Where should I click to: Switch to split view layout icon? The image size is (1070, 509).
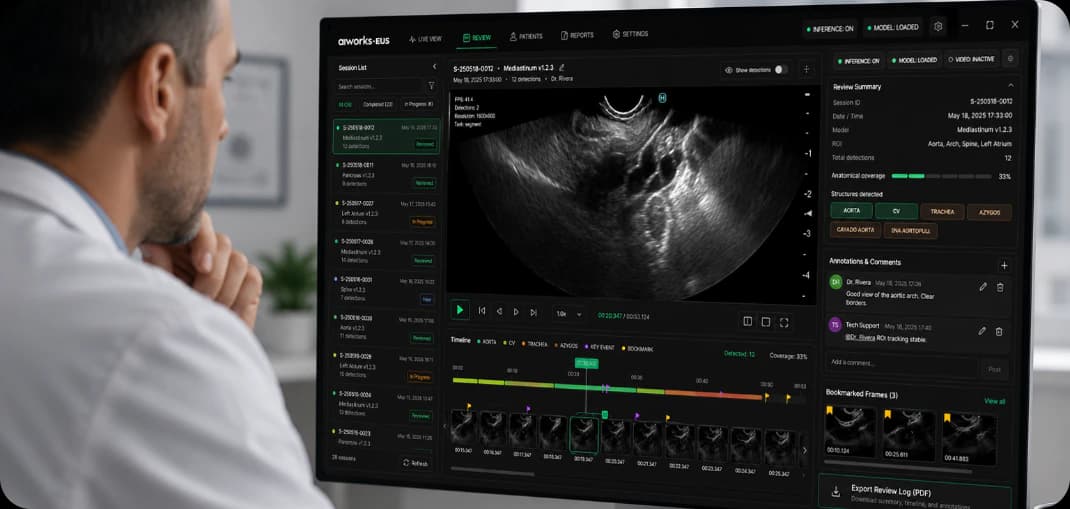coord(747,321)
